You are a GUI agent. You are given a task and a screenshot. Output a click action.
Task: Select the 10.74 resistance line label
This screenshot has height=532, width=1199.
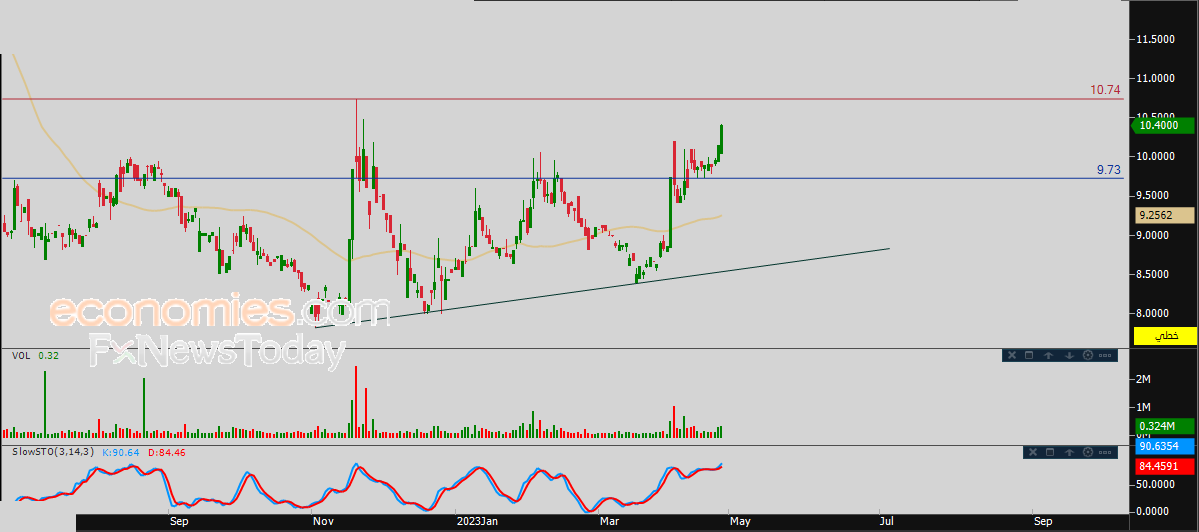(x=1104, y=90)
